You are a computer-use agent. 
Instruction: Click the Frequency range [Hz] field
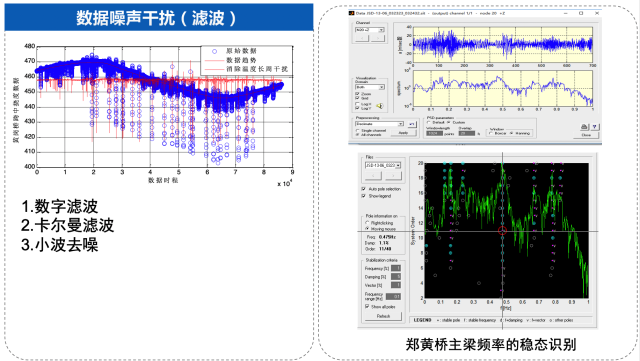click(393, 296)
